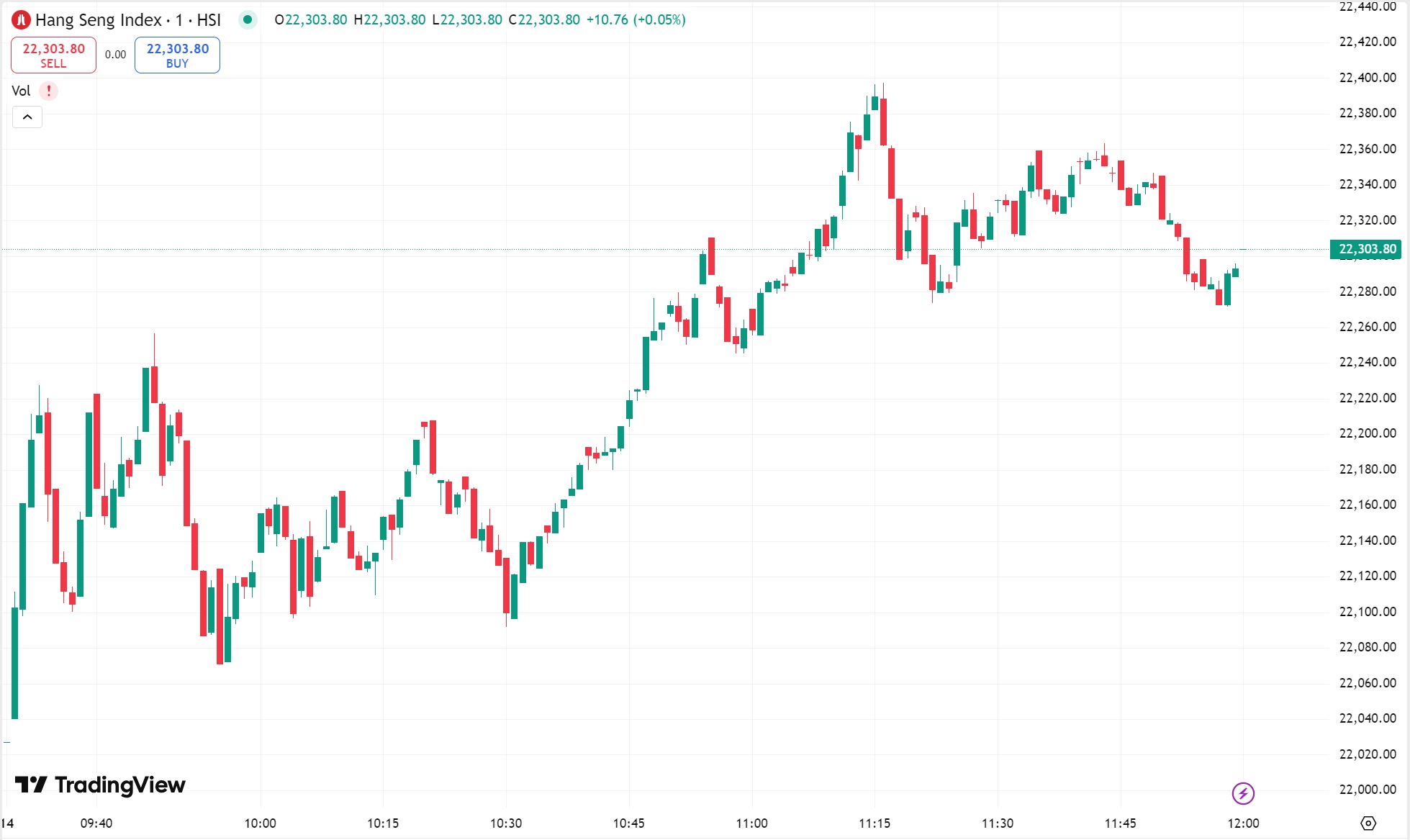Select the chart legend OHLC row
This screenshot has height=840, width=1410.
click(479, 20)
